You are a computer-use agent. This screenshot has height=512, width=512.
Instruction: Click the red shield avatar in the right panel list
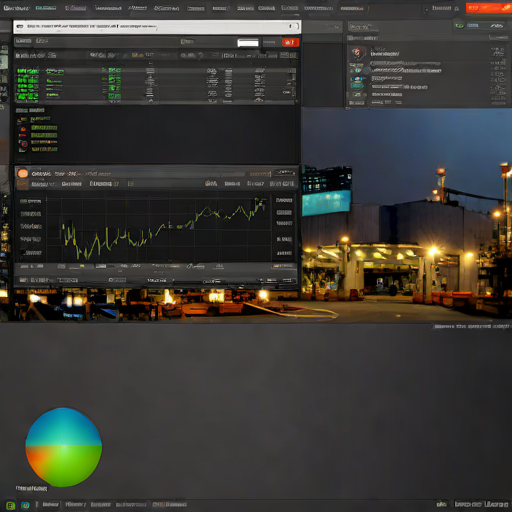click(x=357, y=53)
